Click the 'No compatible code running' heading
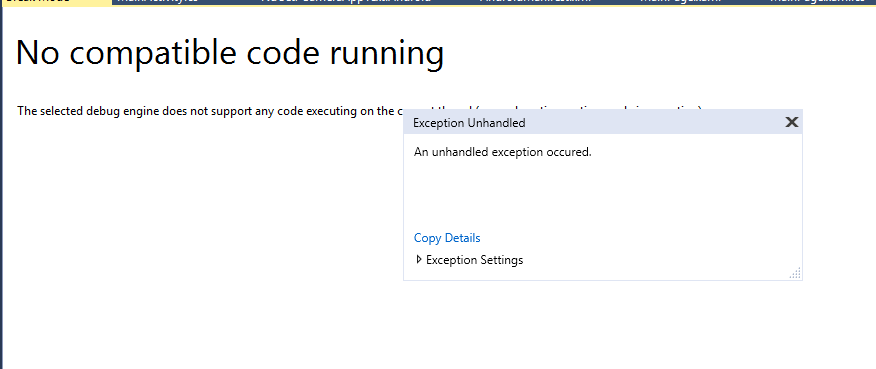 (230, 53)
